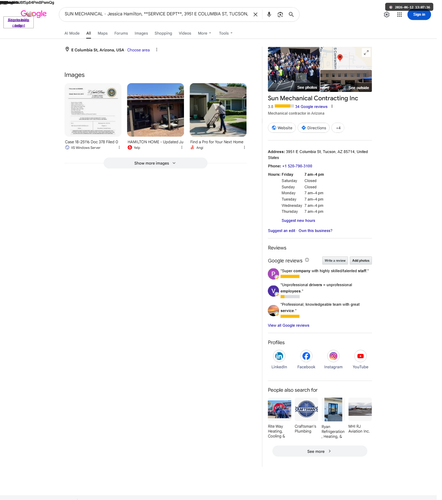Click the Sign in button

[x=419, y=15]
